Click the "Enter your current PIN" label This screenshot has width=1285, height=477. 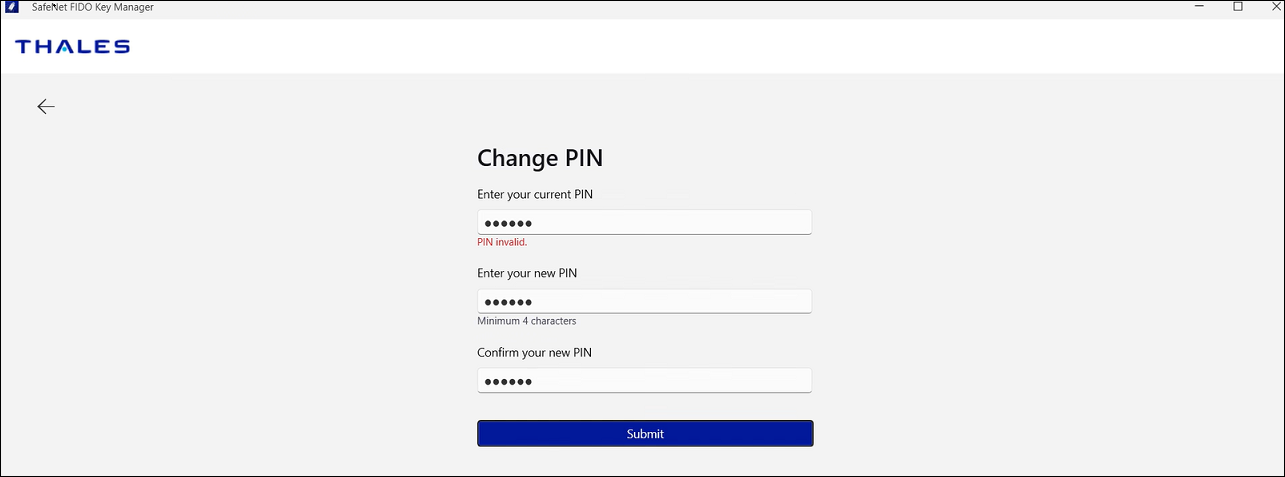pyautogui.click(x=535, y=194)
